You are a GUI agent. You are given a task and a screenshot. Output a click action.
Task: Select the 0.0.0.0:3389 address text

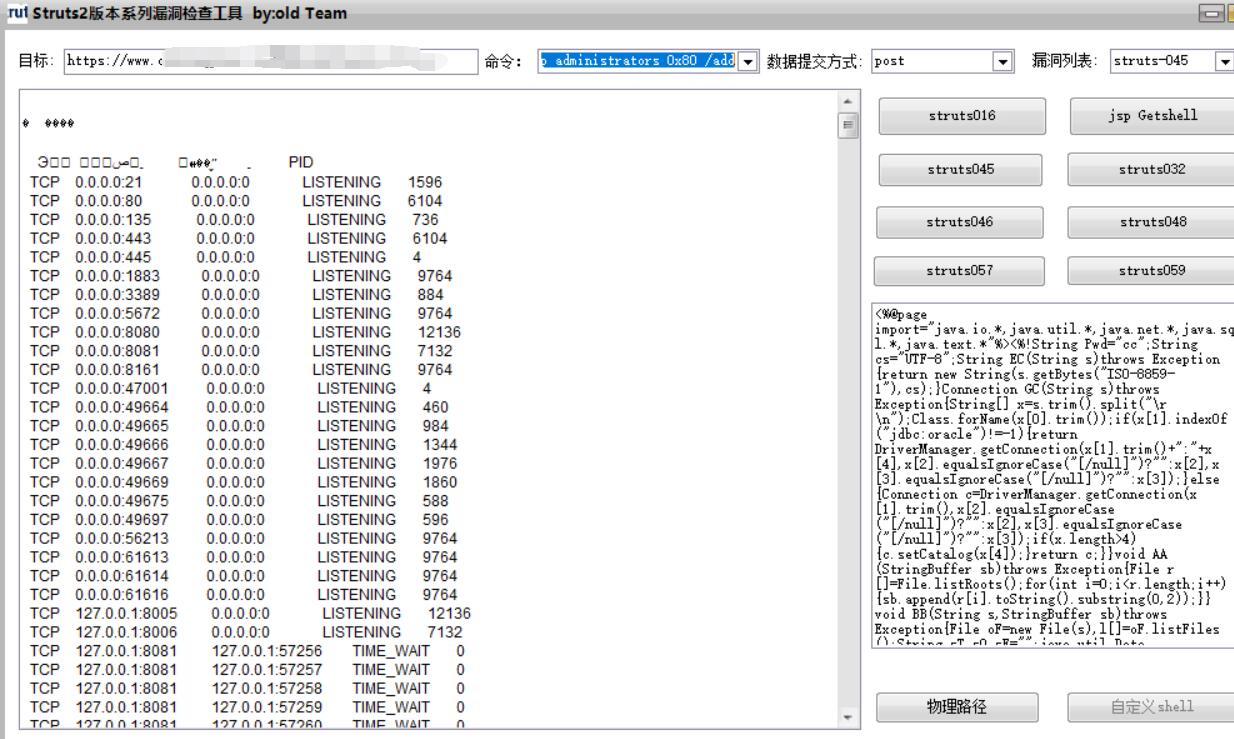tap(117, 295)
